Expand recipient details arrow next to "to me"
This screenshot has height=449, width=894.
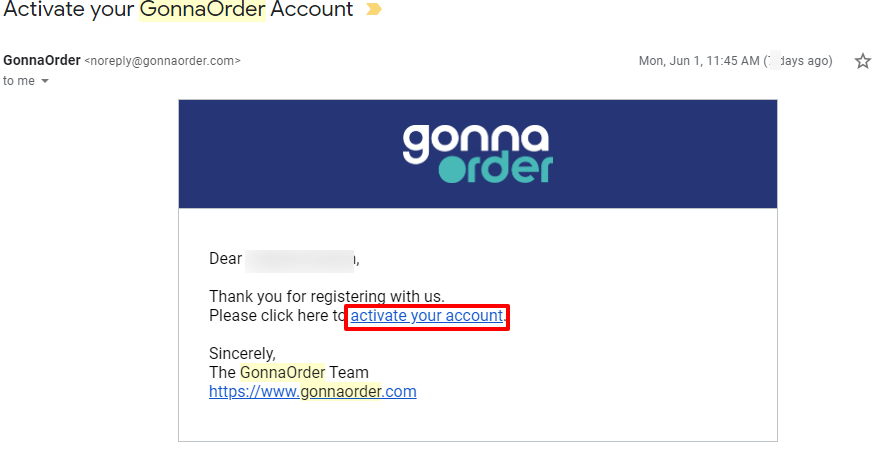(x=44, y=81)
